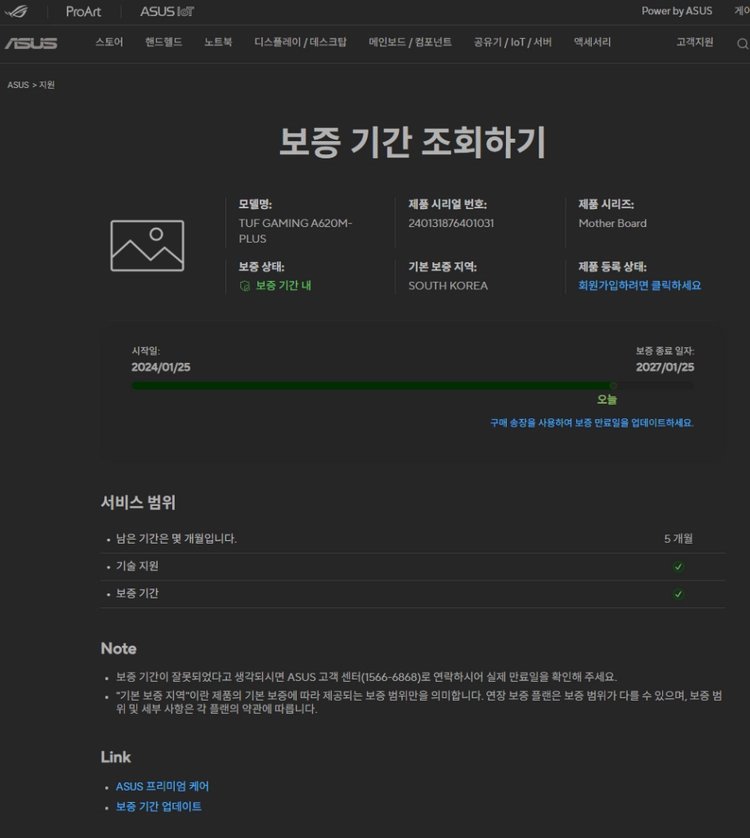Click the checkmark icon for 기술 지원
The width and height of the screenshot is (750, 838).
678,567
